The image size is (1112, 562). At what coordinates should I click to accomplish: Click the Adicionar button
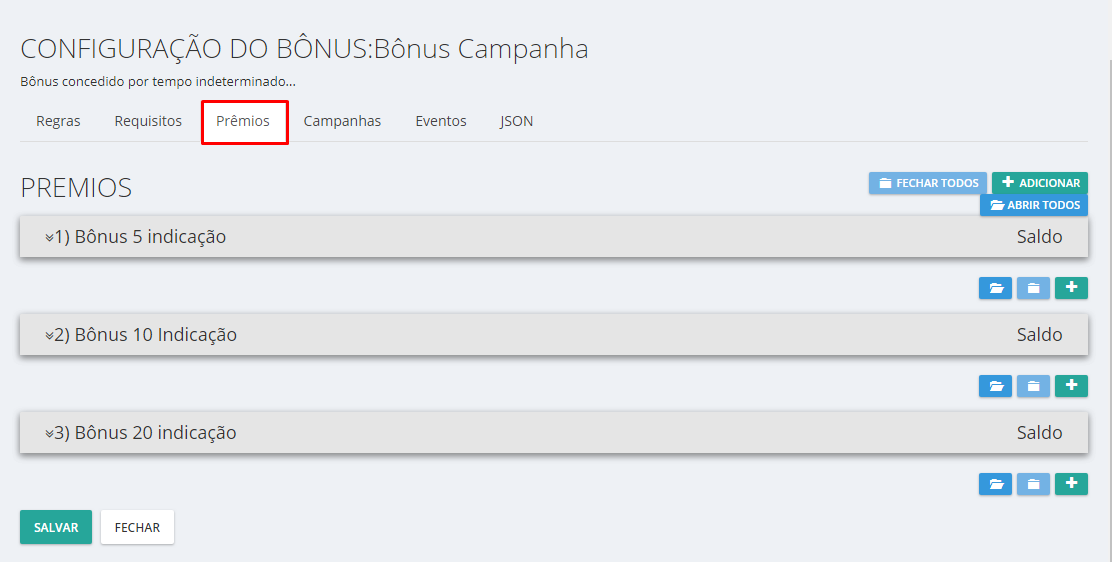point(1040,183)
